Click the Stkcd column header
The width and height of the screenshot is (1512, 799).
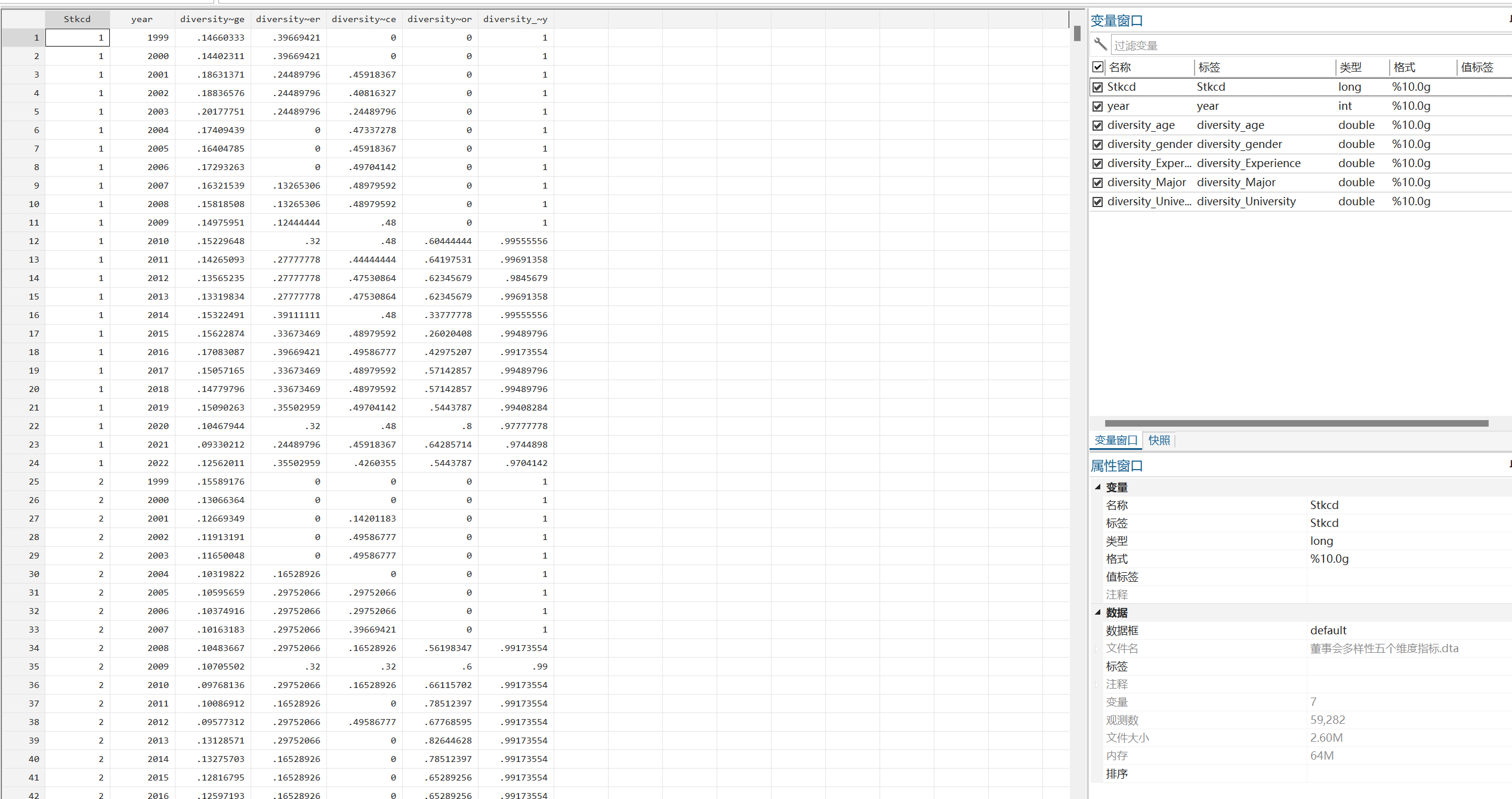click(77, 19)
